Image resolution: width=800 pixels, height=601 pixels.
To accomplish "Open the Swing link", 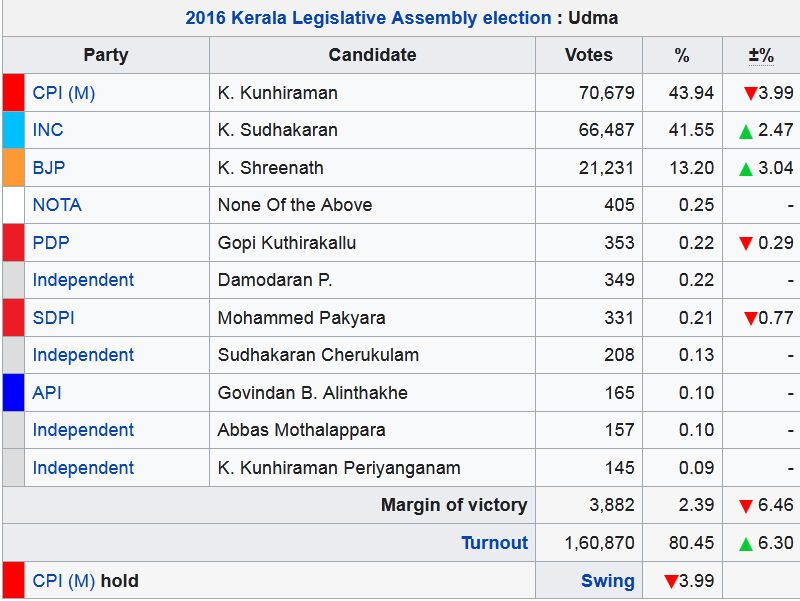I will 607,581.
